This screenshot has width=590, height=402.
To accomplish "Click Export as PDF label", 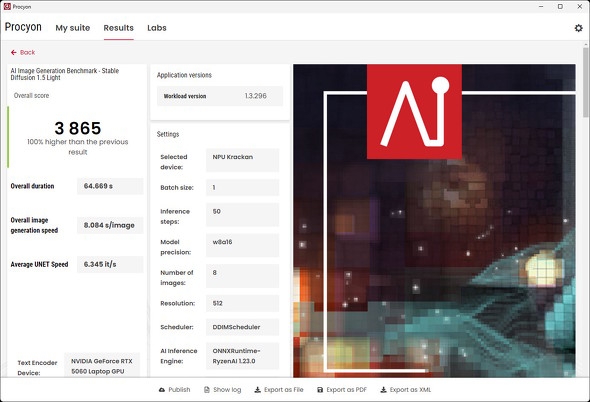I will [x=346, y=390].
